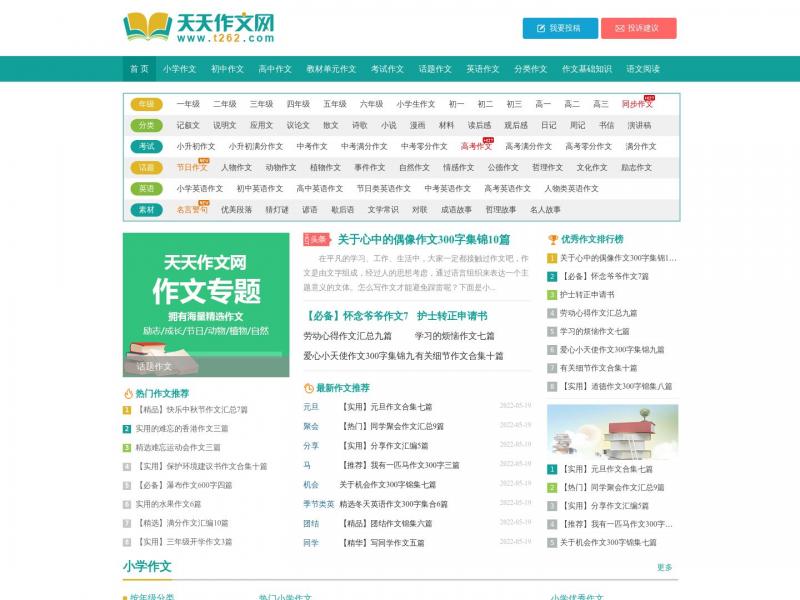Click the red 头条 headline badge

[316, 239]
